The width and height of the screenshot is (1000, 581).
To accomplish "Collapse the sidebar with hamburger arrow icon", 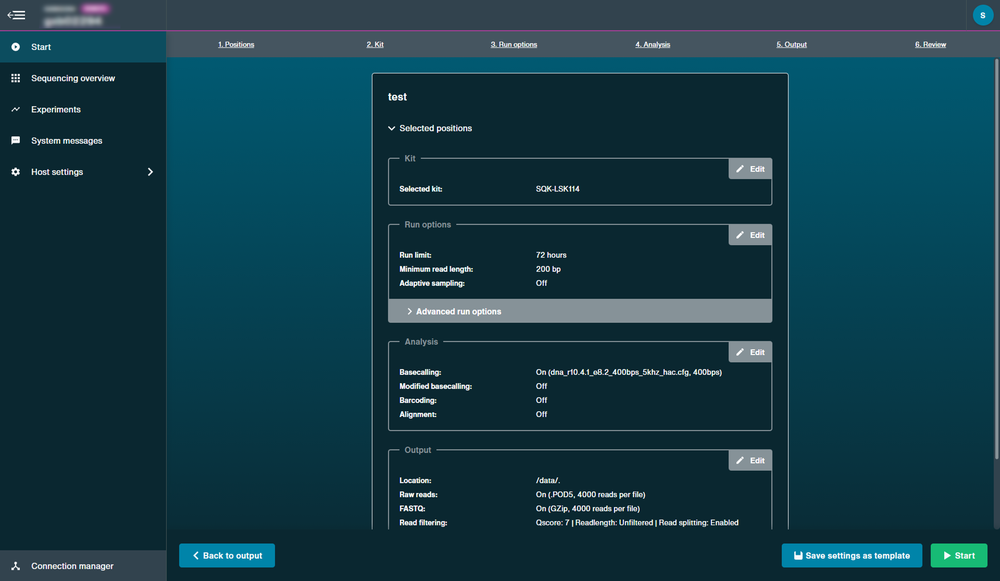I will coord(16,15).
